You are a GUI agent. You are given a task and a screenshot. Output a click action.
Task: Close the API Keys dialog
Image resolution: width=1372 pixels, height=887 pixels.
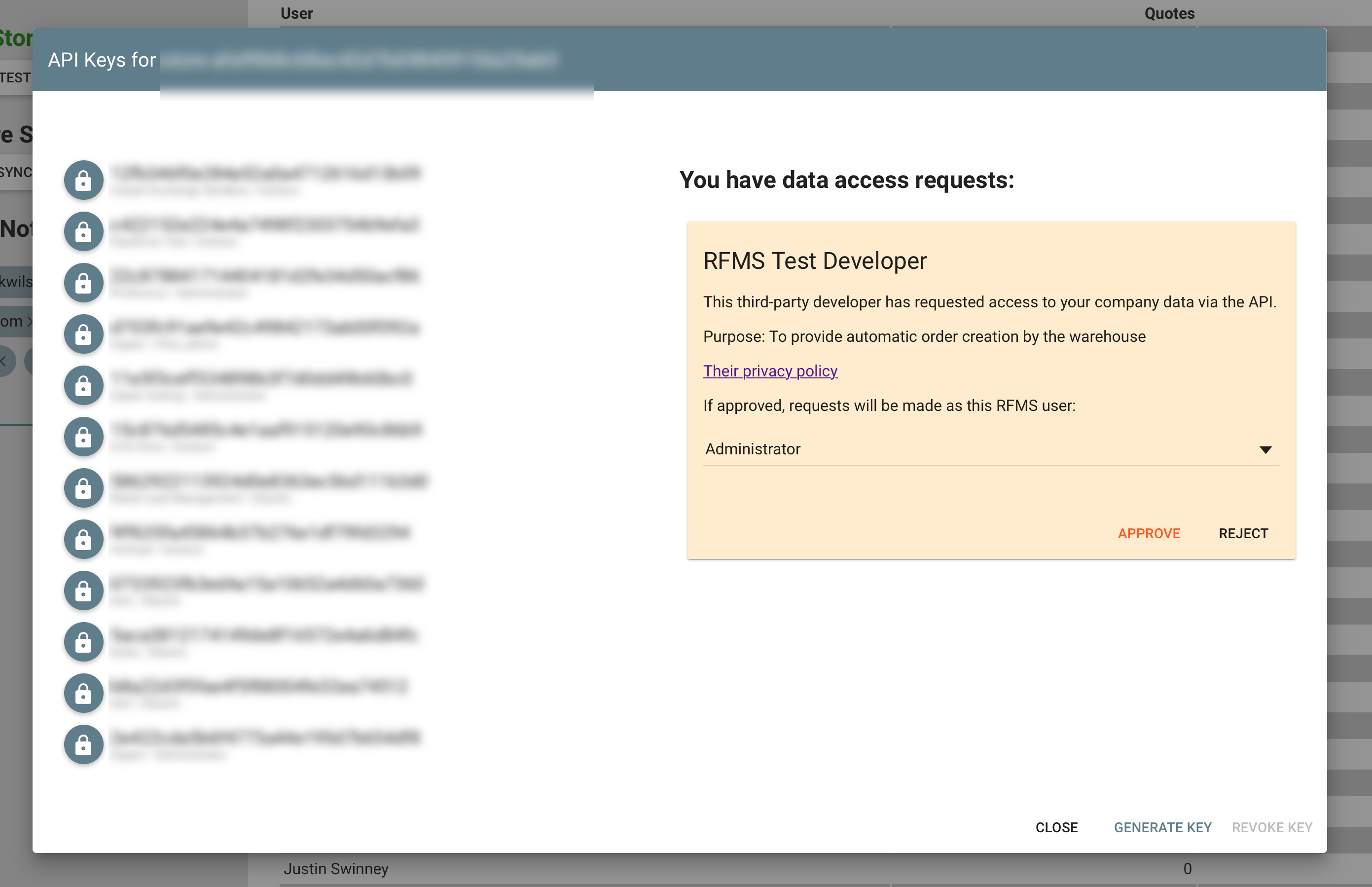pos(1056,827)
